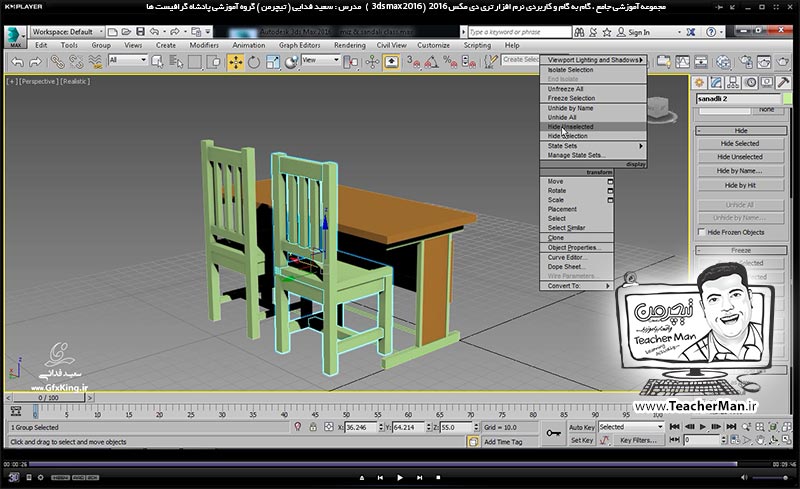
Task: Activate the Select and Scale tool
Action: pos(272,62)
